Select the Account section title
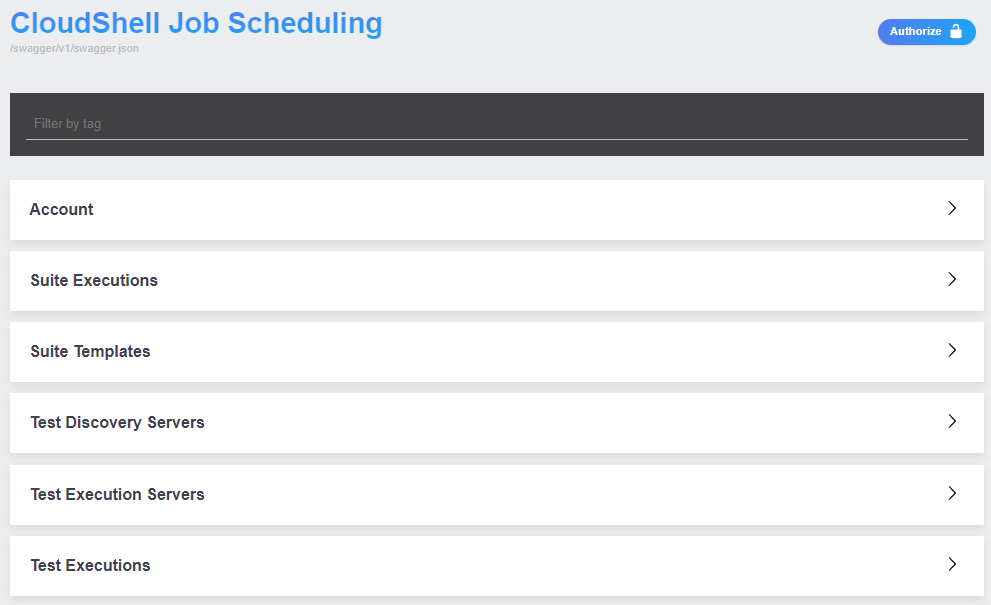Viewport: 991px width, 605px height. 62,209
